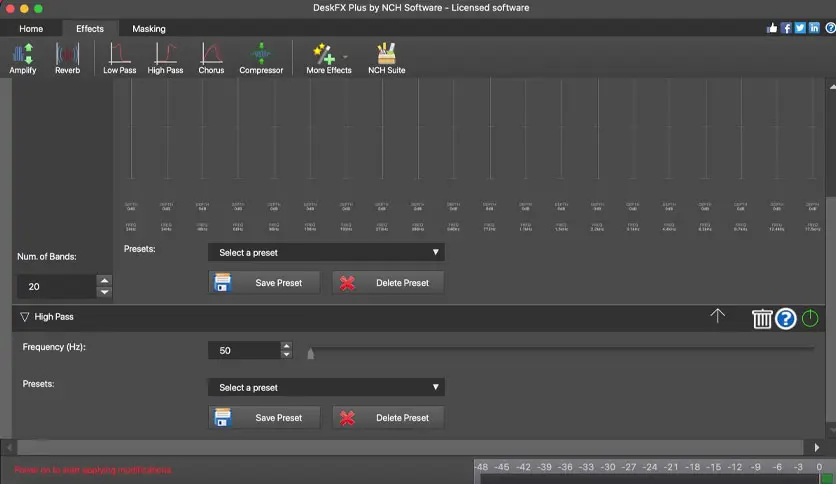Share on Facebook icon
This screenshot has width=836, height=484.
click(x=786, y=28)
